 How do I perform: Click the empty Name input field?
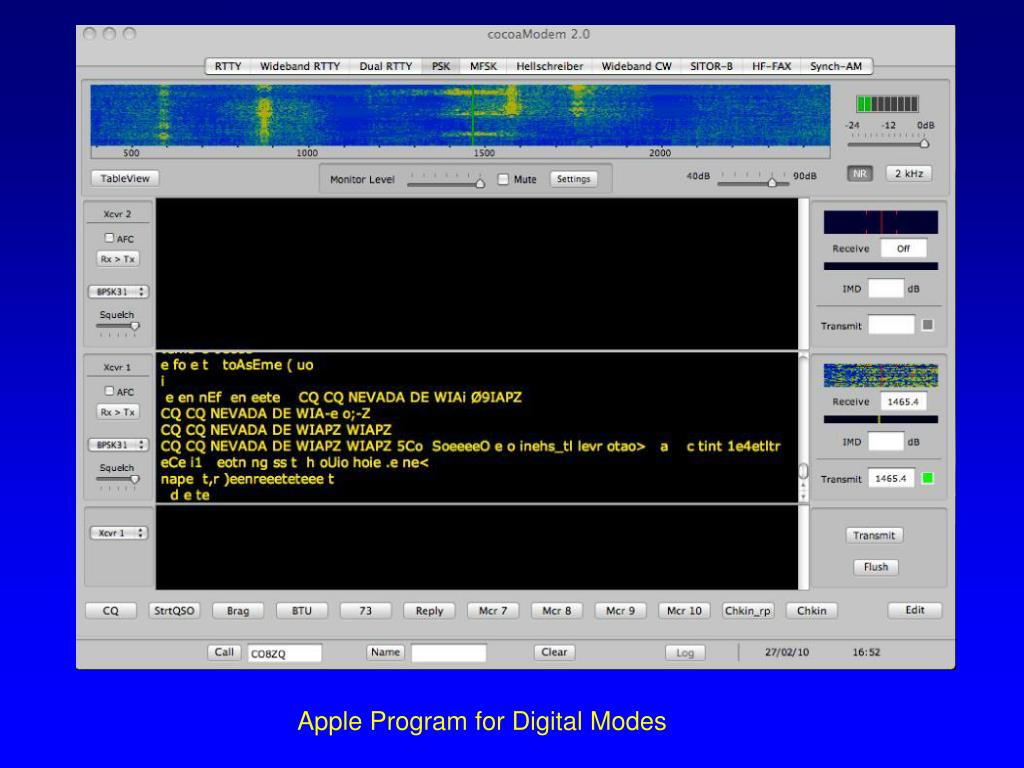[449, 653]
